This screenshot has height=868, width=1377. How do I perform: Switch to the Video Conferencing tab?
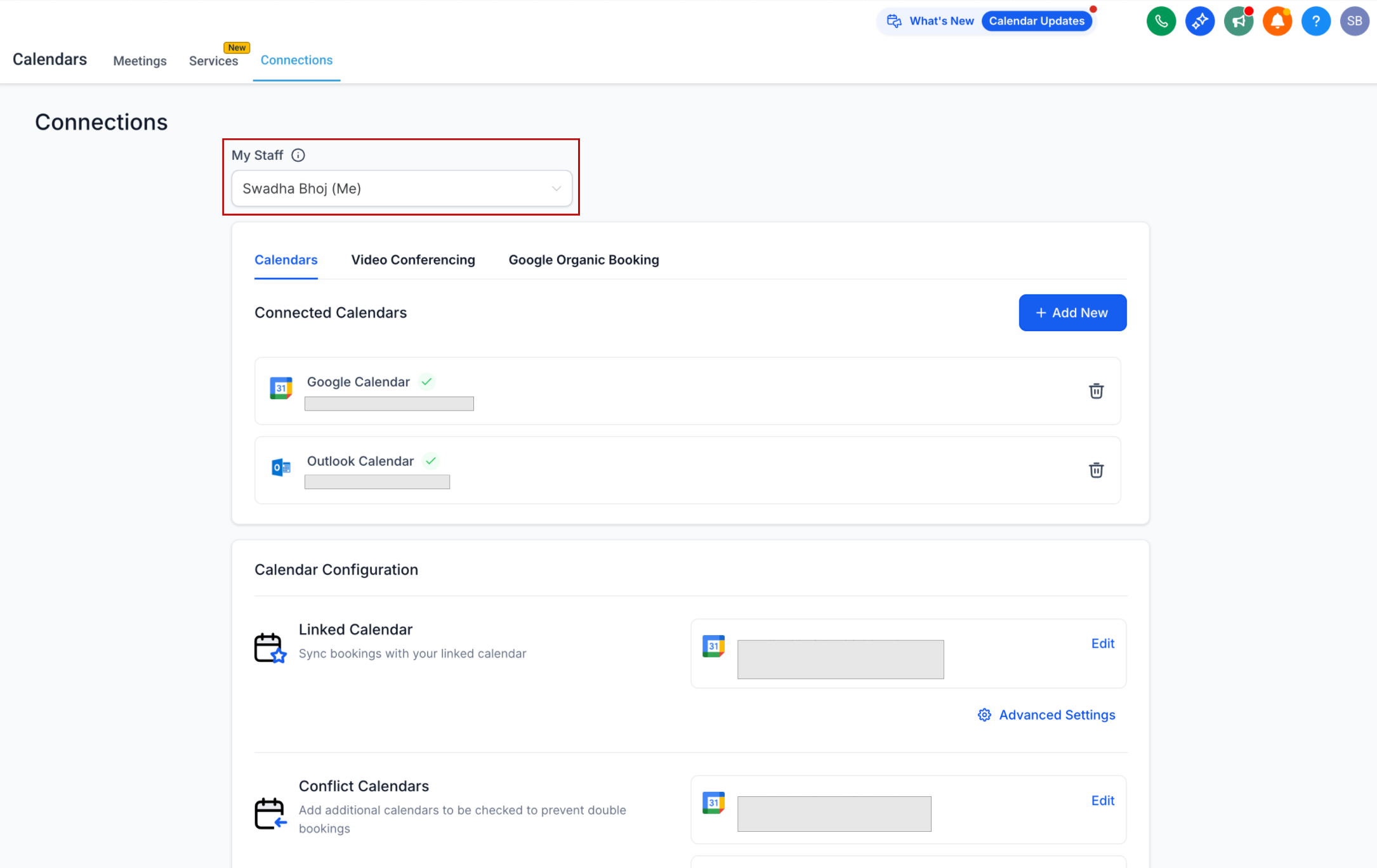(413, 260)
